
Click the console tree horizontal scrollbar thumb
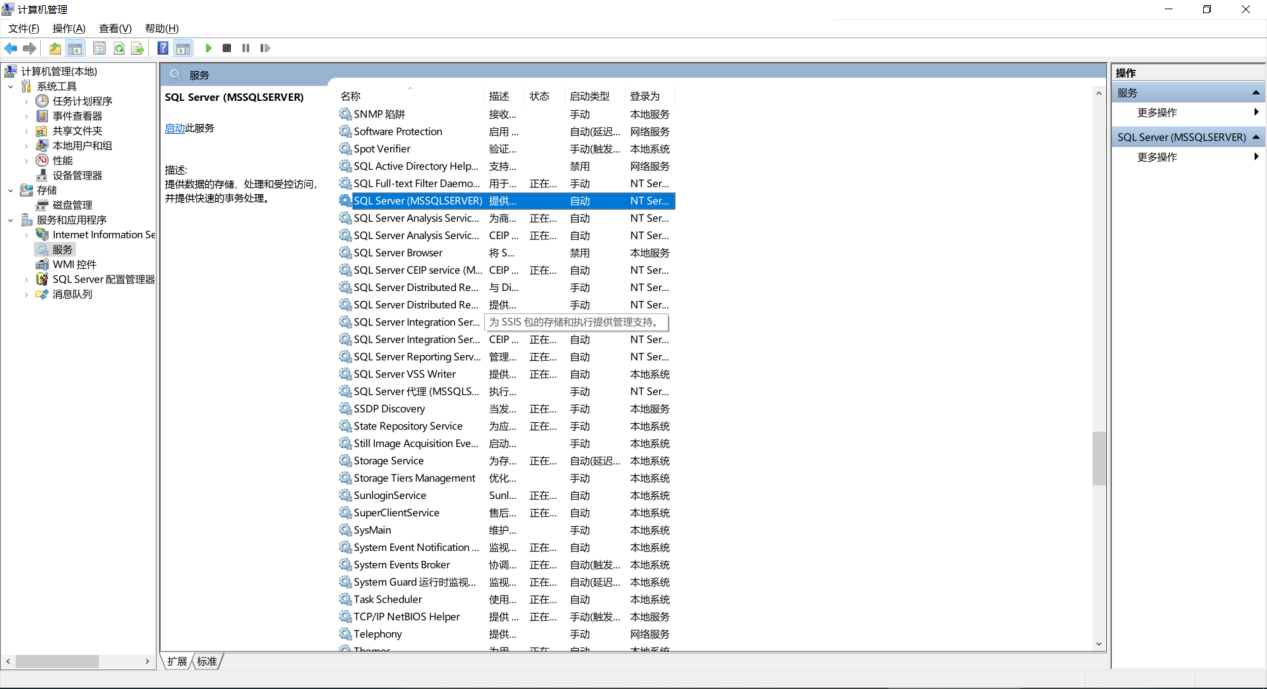coord(57,661)
